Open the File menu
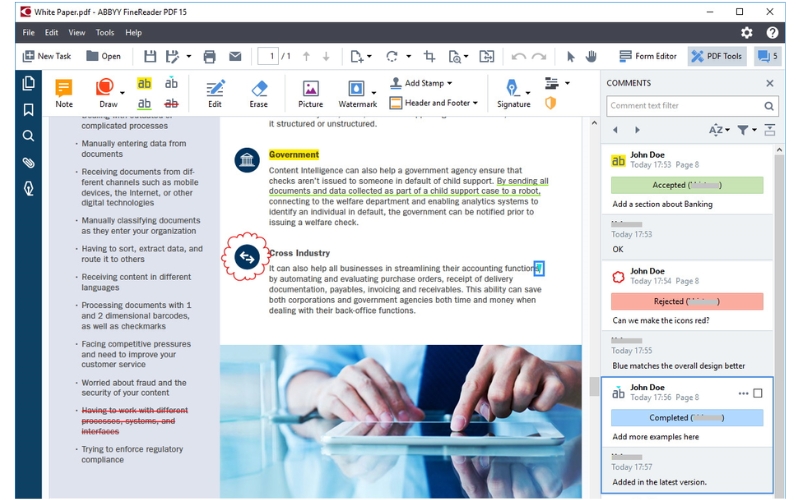The height and width of the screenshot is (500, 800). click(29, 33)
